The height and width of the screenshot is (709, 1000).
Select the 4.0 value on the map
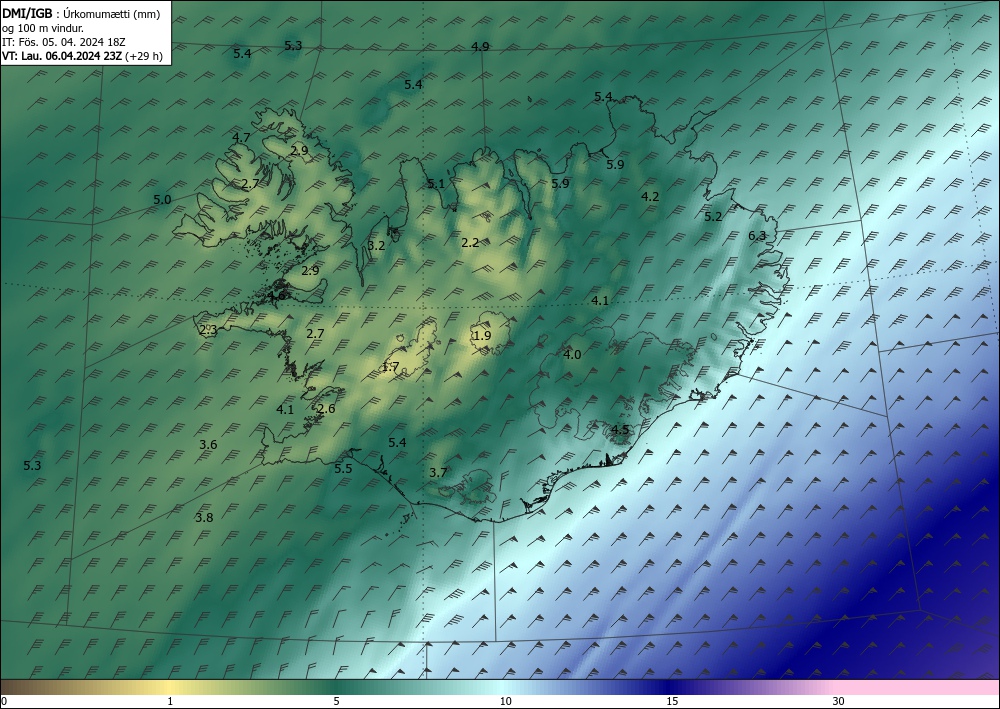572,354
